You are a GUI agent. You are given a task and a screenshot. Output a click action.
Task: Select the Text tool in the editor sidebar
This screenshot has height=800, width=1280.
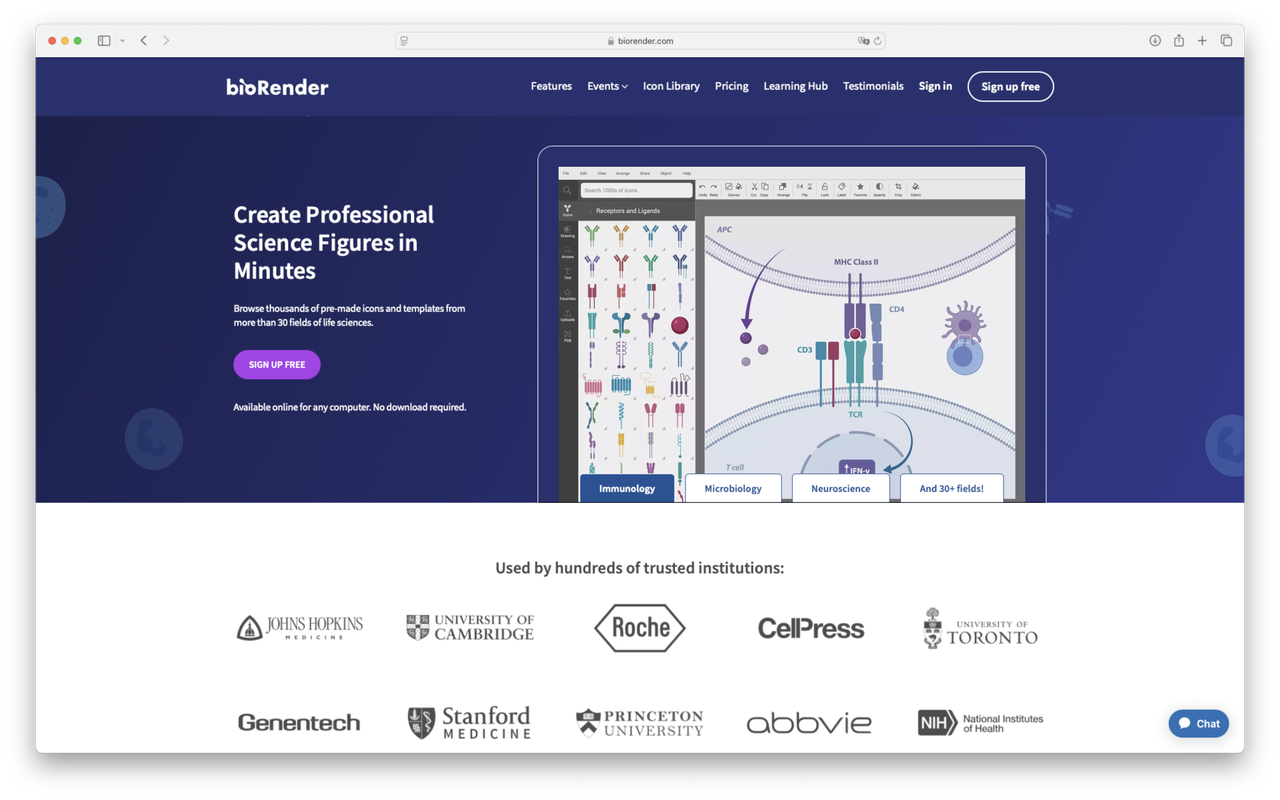click(x=567, y=273)
